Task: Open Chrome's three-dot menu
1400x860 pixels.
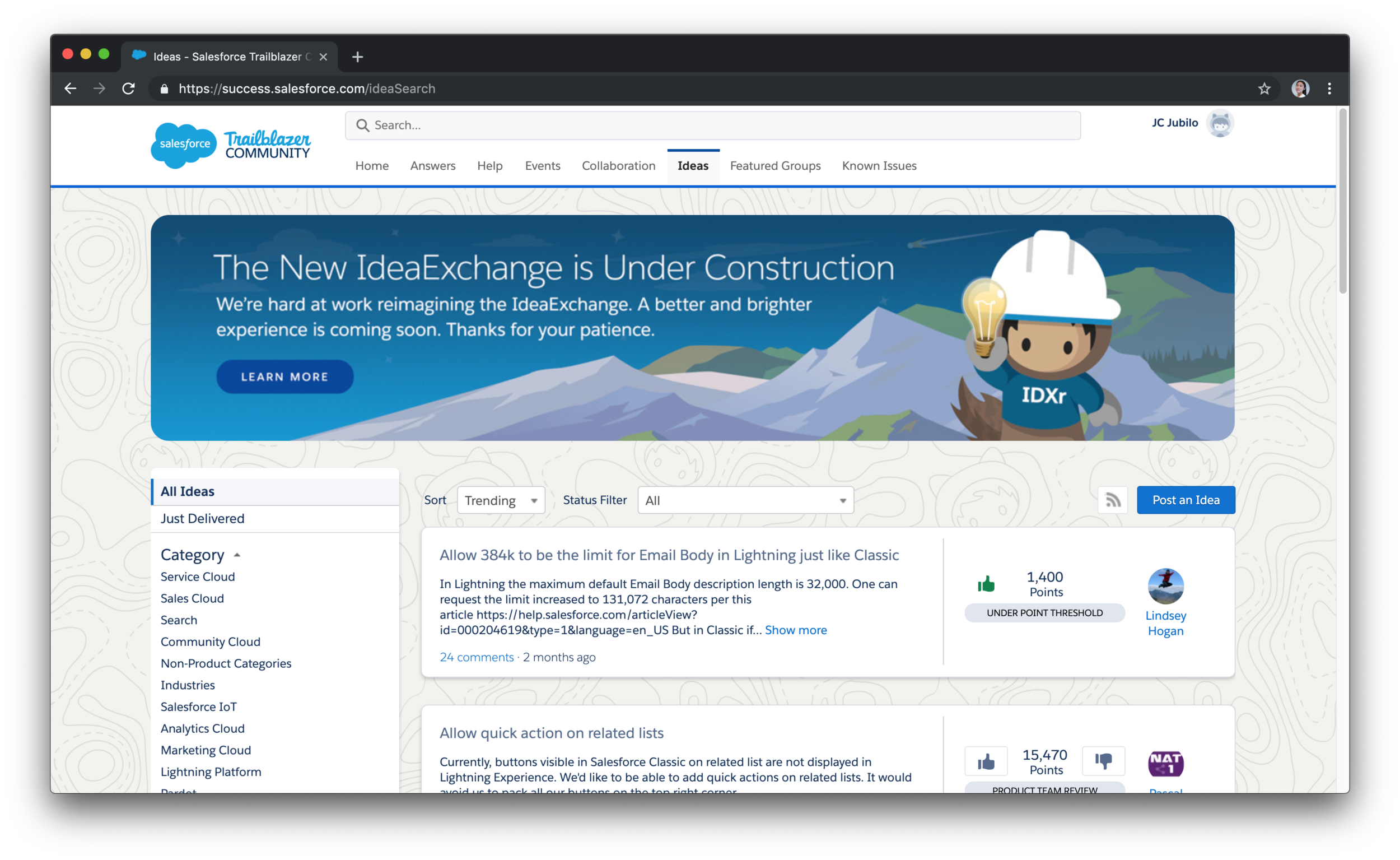Action: (x=1329, y=89)
